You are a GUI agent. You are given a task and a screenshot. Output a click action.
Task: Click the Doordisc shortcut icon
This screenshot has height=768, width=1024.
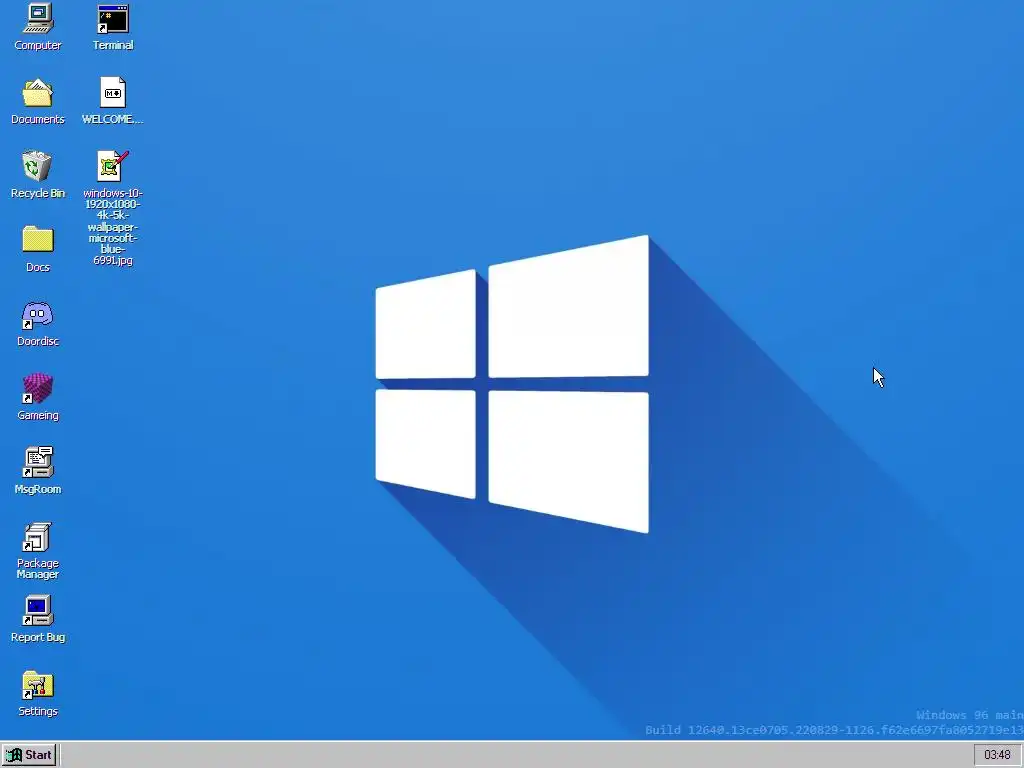tap(38, 315)
